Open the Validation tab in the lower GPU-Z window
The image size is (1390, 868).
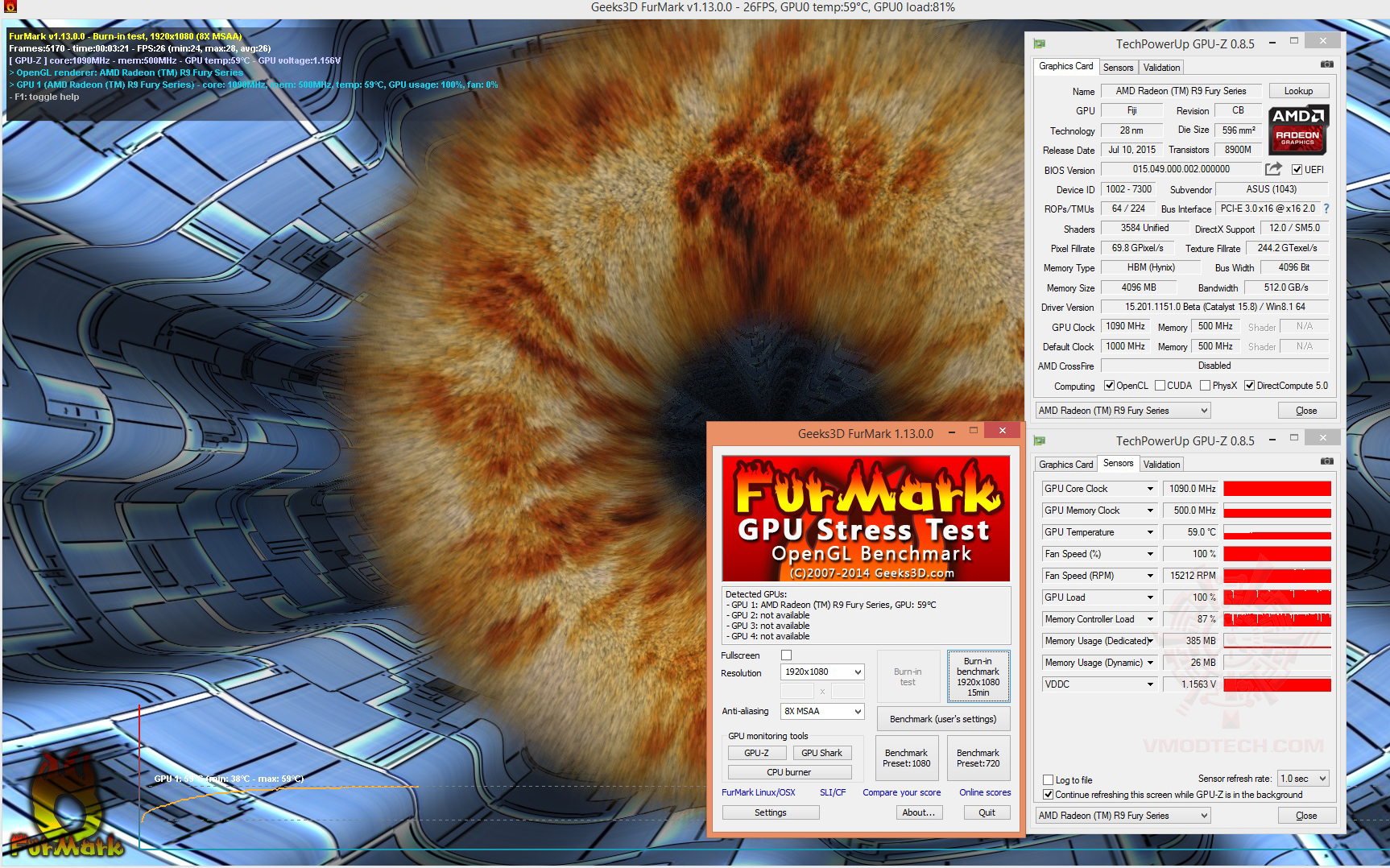pyautogui.click(x=1161, y=465)
